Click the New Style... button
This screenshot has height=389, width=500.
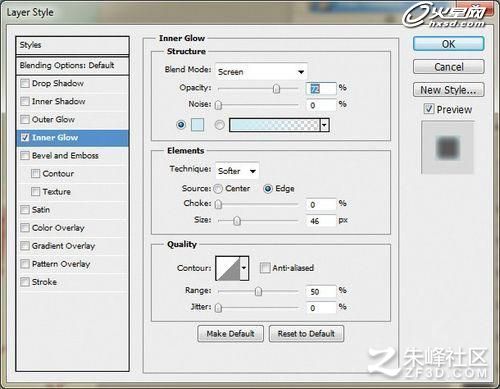tap(448, 90)
